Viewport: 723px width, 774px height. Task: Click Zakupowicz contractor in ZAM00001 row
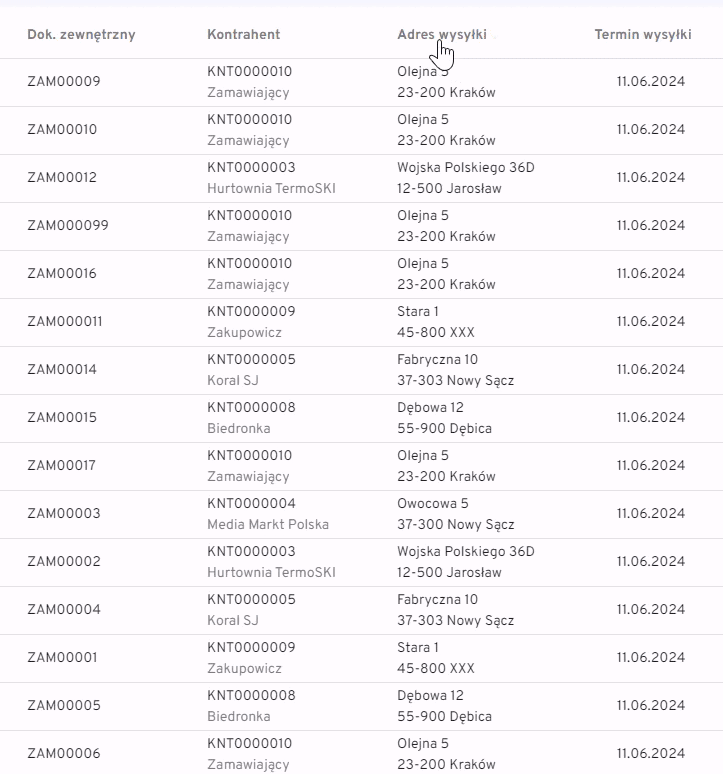pyautogui.click(x=244, y=669)
